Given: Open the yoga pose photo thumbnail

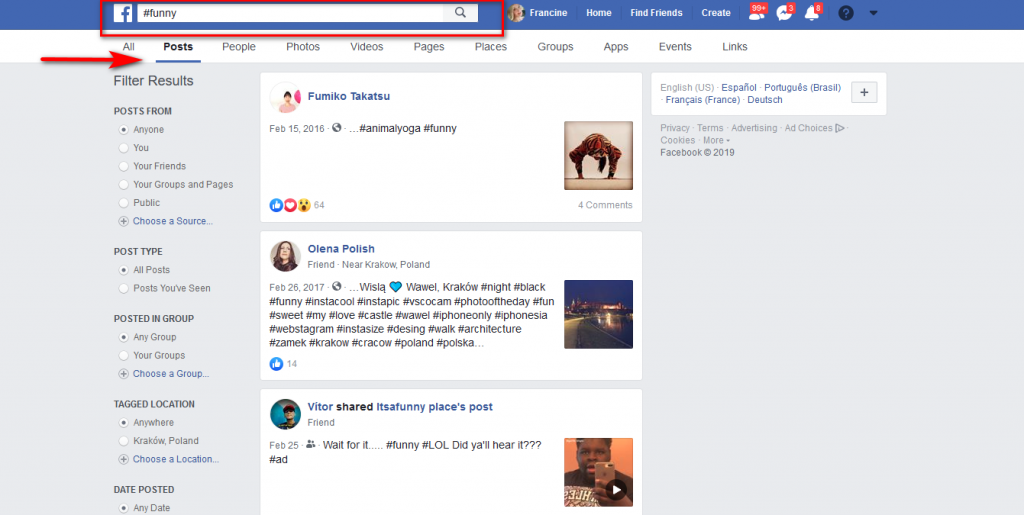Looking at the screenshot, I should 598,155.
